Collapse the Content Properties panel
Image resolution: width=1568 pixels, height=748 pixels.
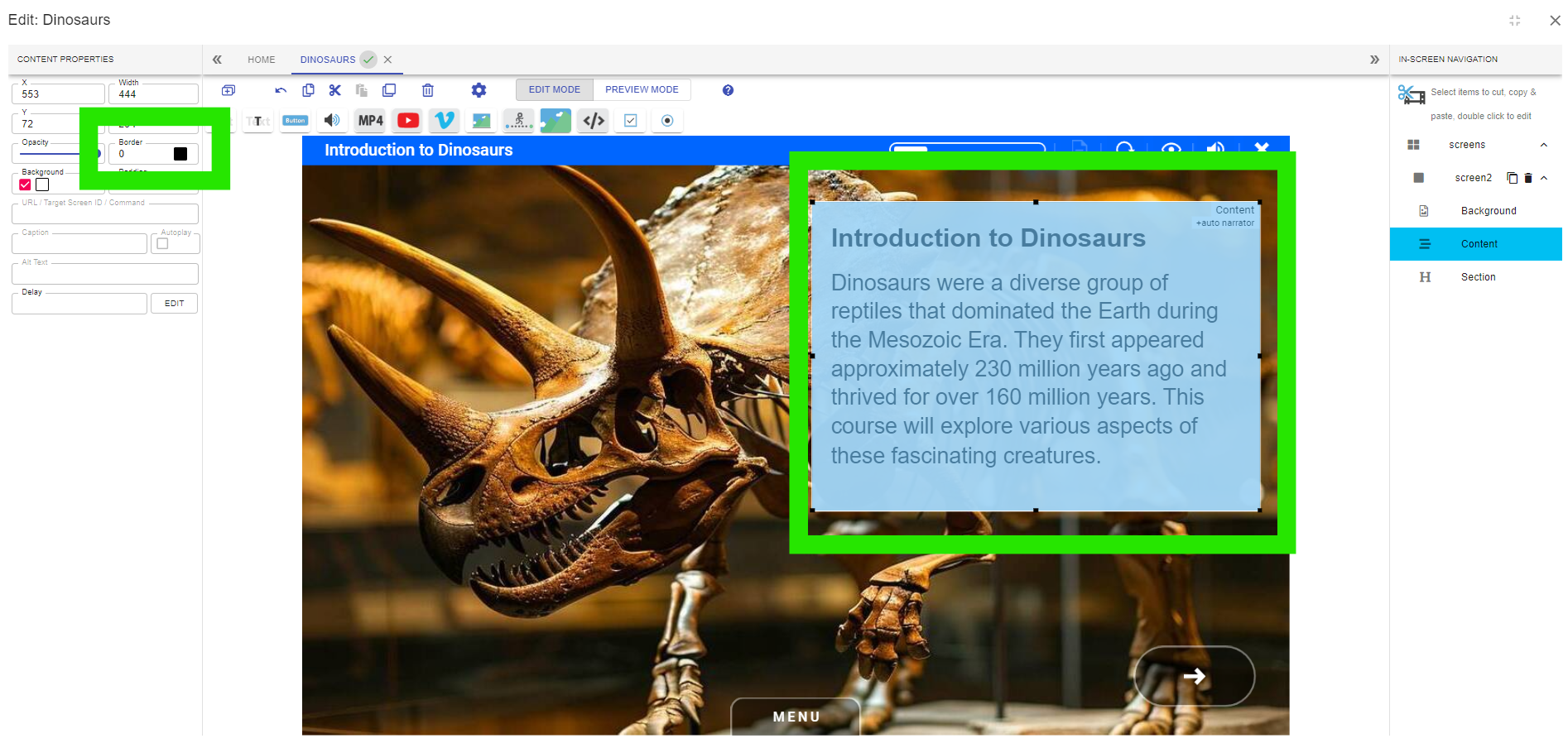pos(217,60)
